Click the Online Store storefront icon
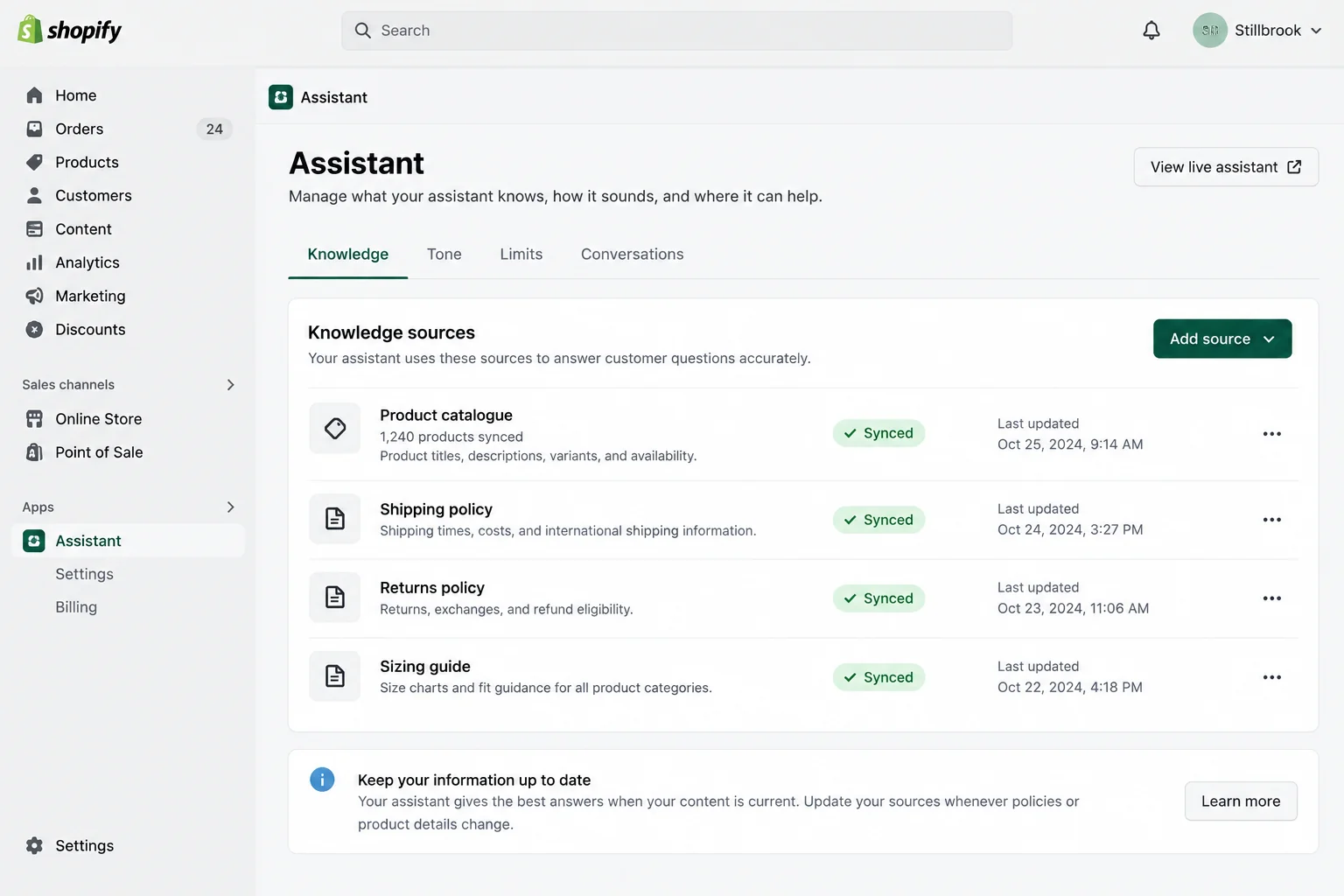The height and width of the screenshot is (896, 1344). tap(34, 419)
